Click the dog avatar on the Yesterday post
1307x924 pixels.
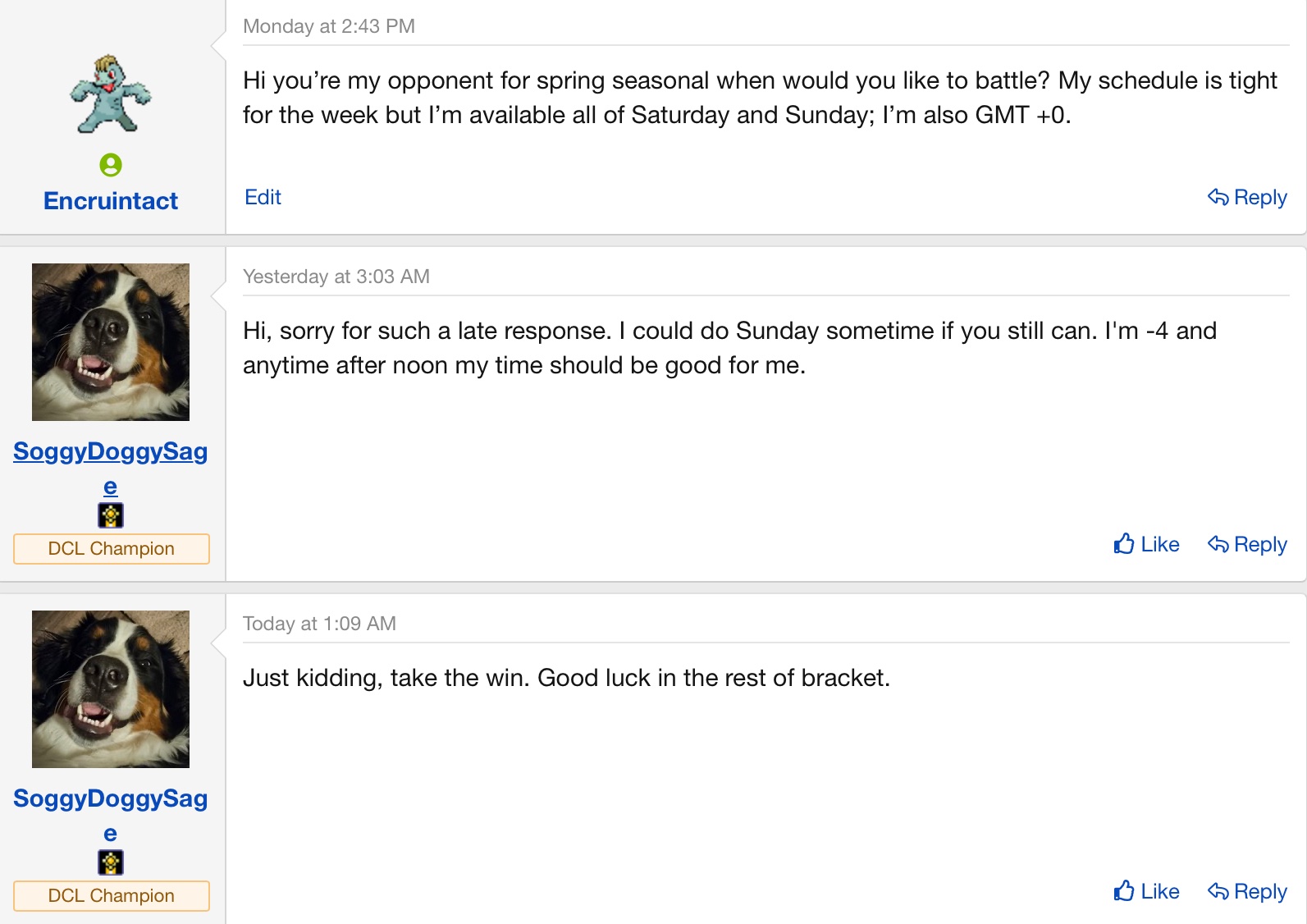pos(111,342)
